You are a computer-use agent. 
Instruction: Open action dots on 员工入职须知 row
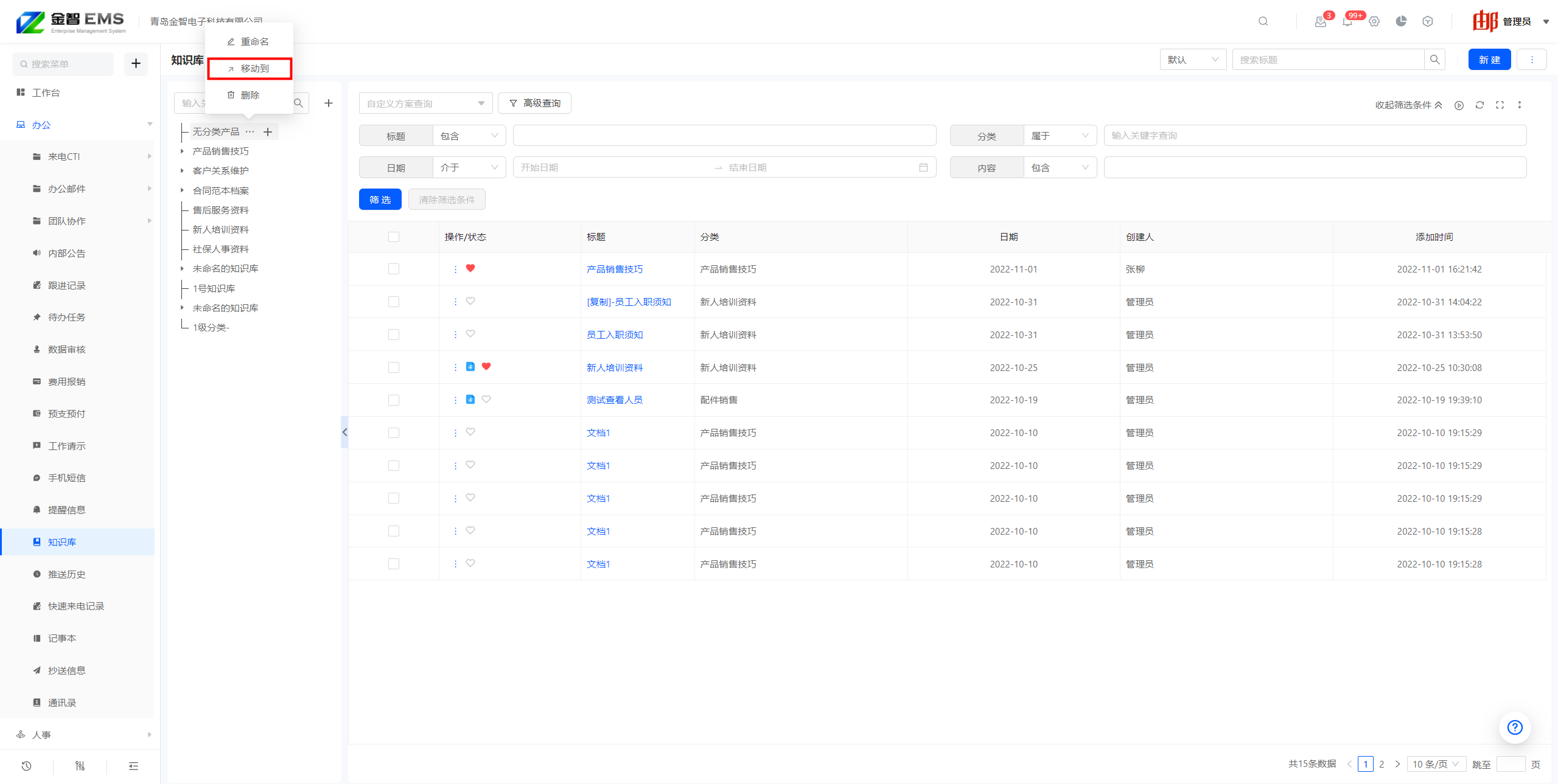455,335
